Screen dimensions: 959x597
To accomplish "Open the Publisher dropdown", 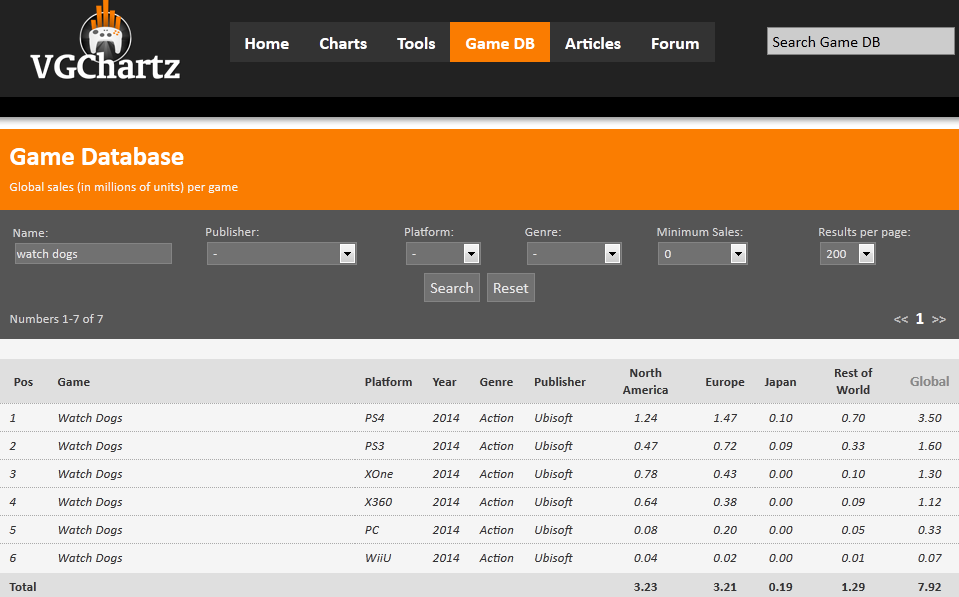I will [x=281, y=254].
